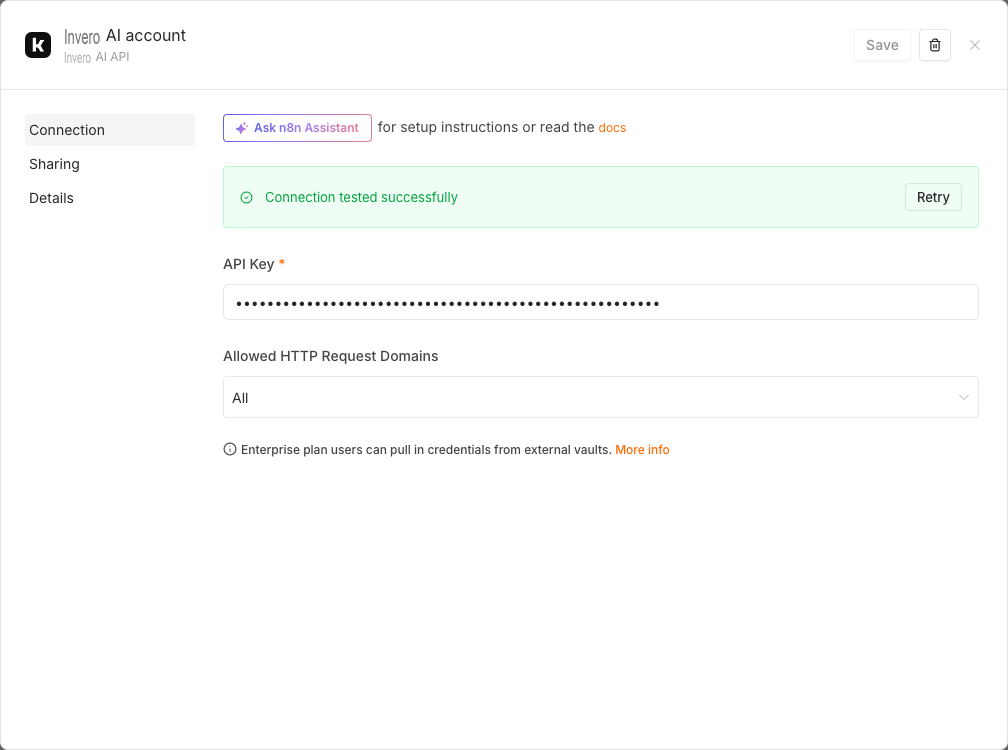Focus the API Key input field

(600, 302)
